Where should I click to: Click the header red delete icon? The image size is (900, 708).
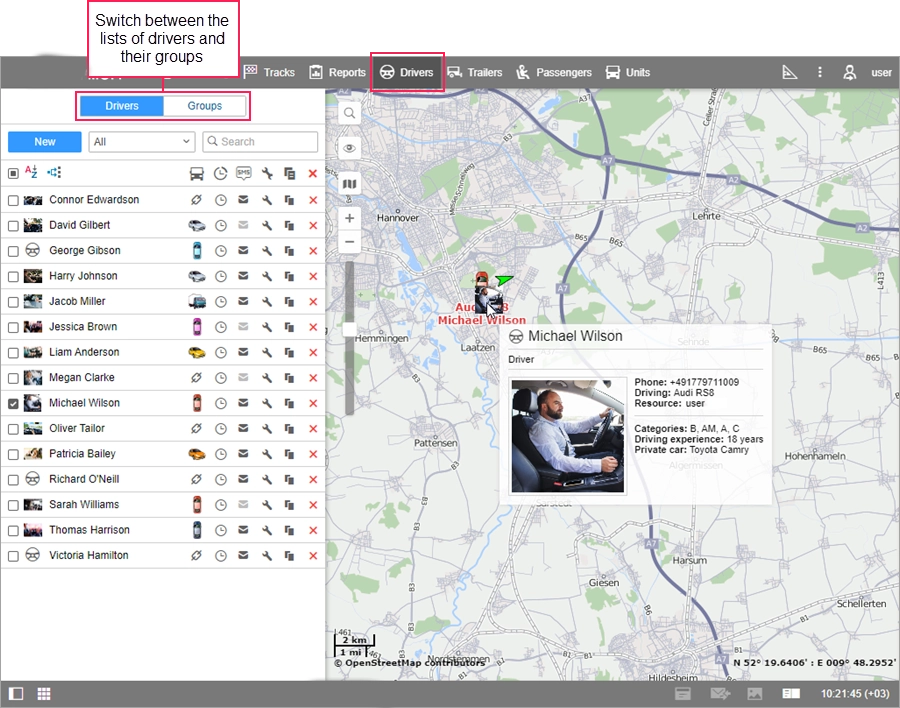pos(313,173)
